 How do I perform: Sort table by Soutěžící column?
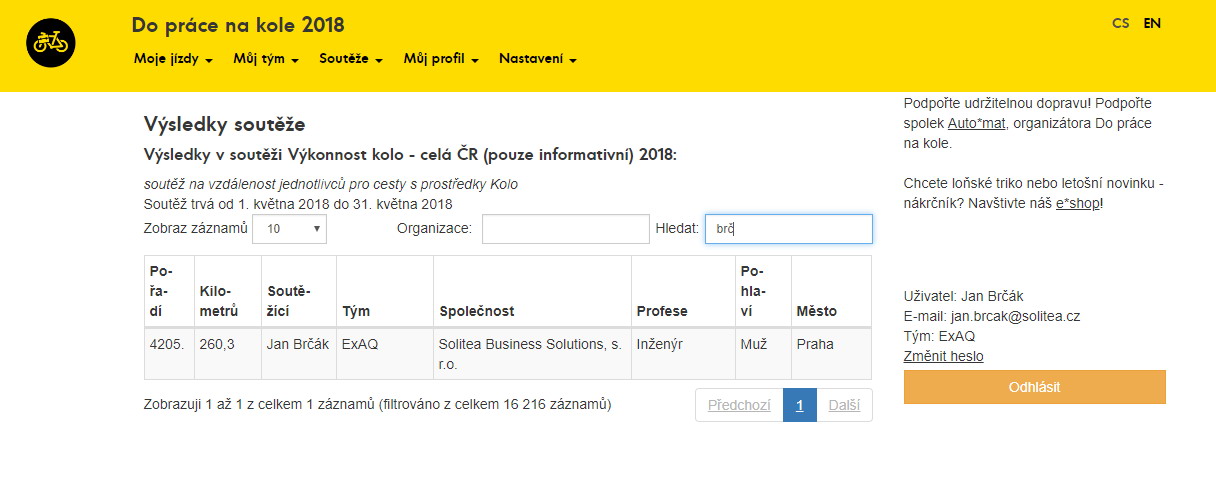click(299, 291)
